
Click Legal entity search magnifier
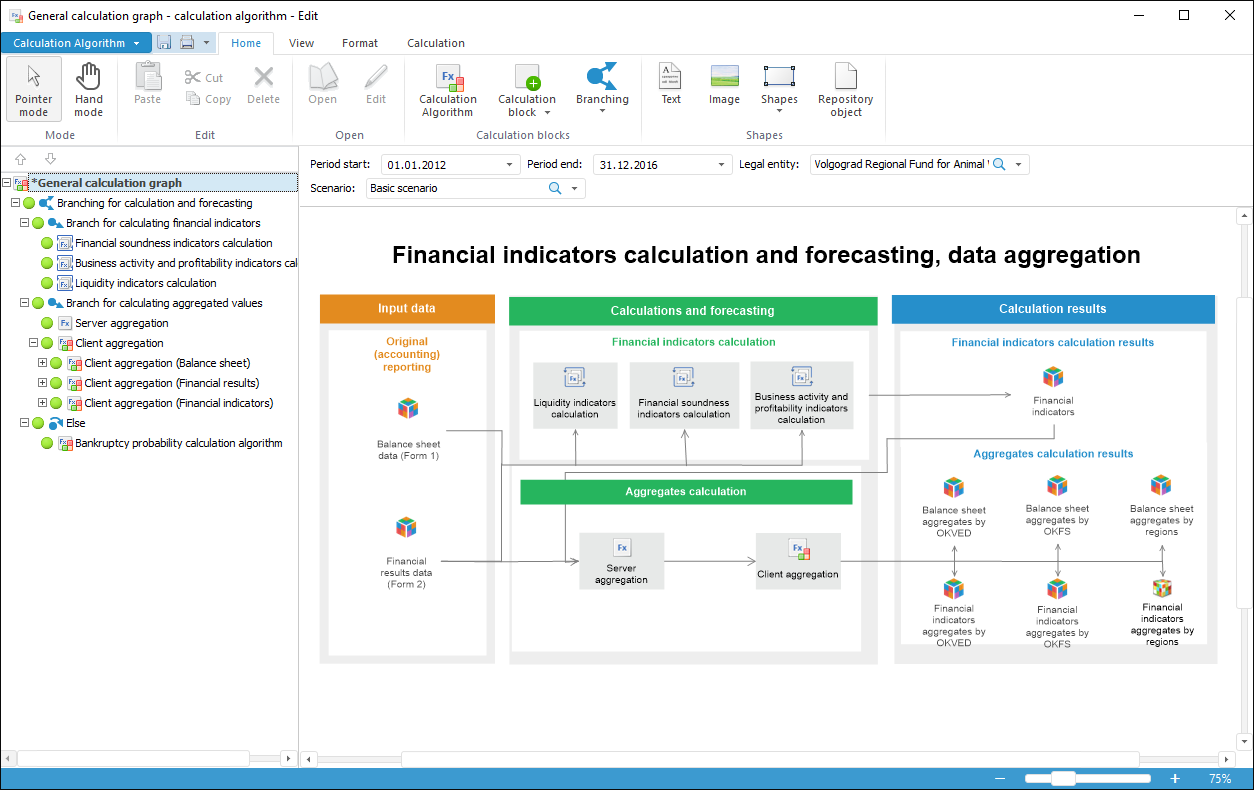point(998,164)
